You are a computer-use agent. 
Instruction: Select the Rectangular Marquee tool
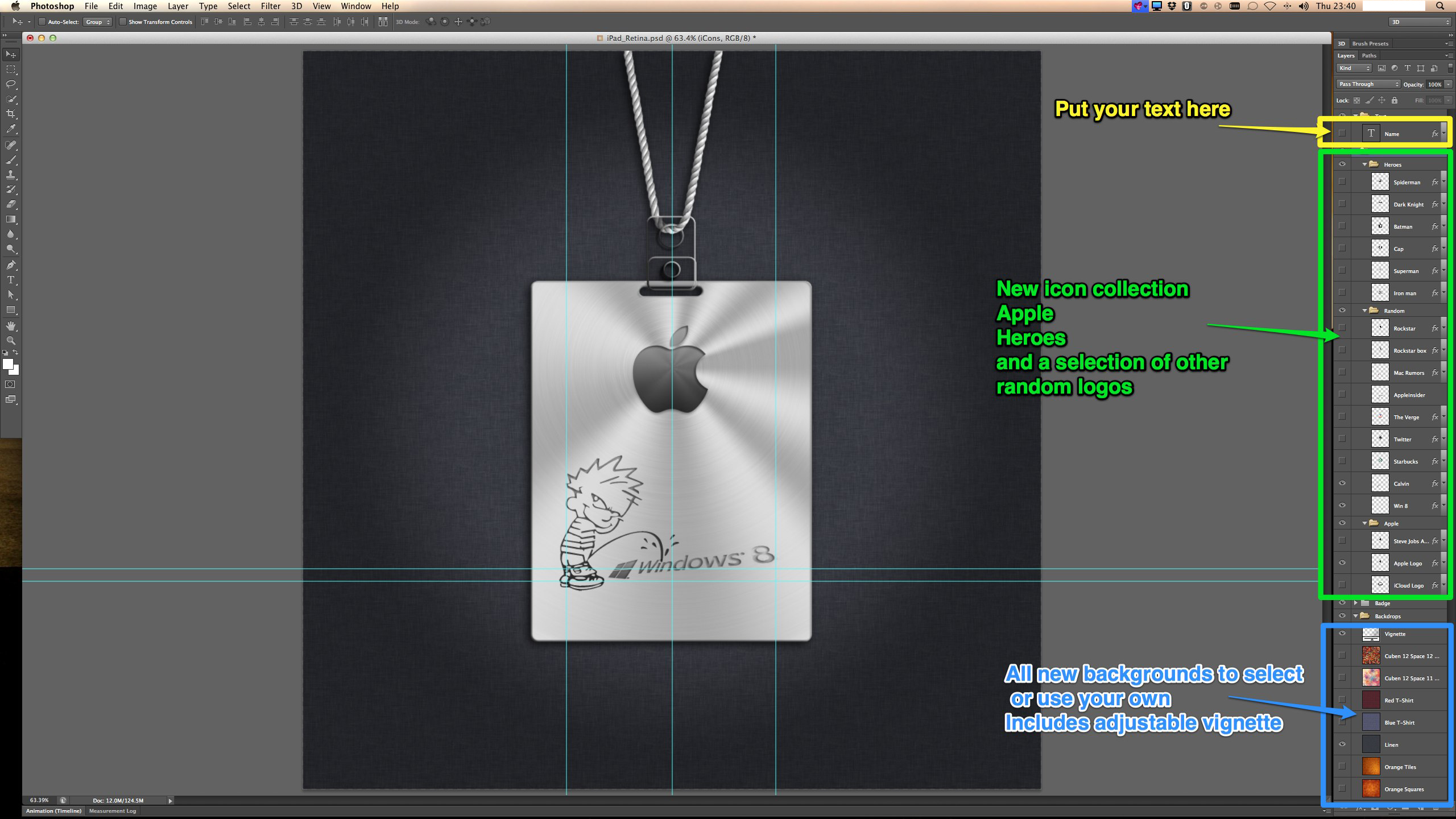[x=11, y=69]
